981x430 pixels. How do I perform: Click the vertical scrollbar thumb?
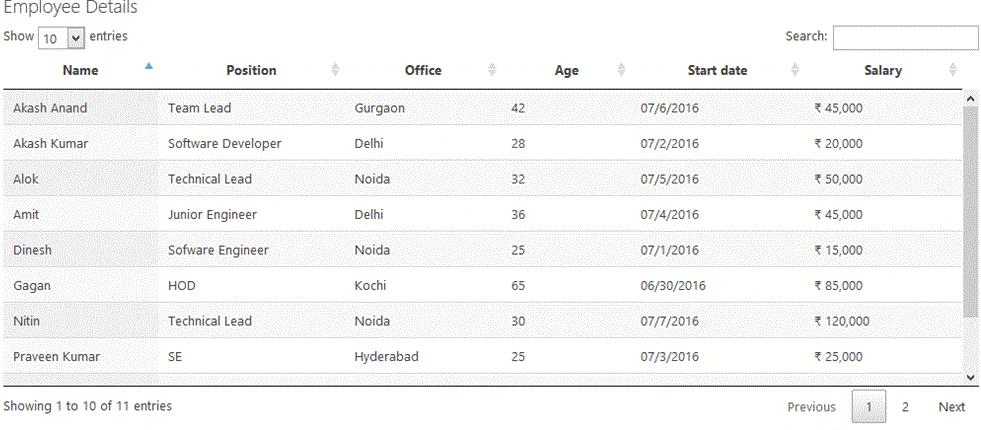click(x=970, y=210)
